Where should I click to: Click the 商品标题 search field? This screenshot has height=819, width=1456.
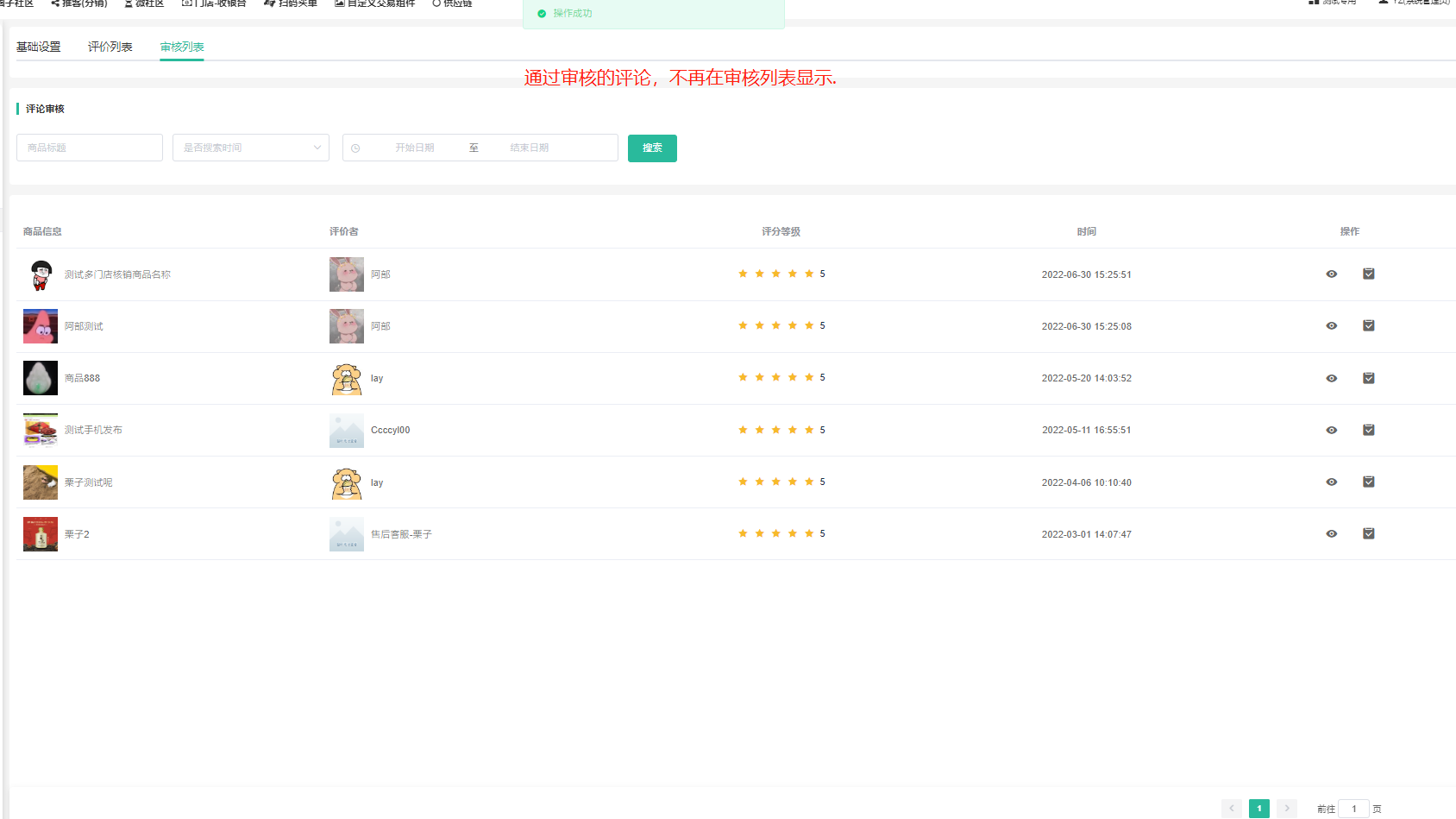pyautogui.click(x=89, y=148)
